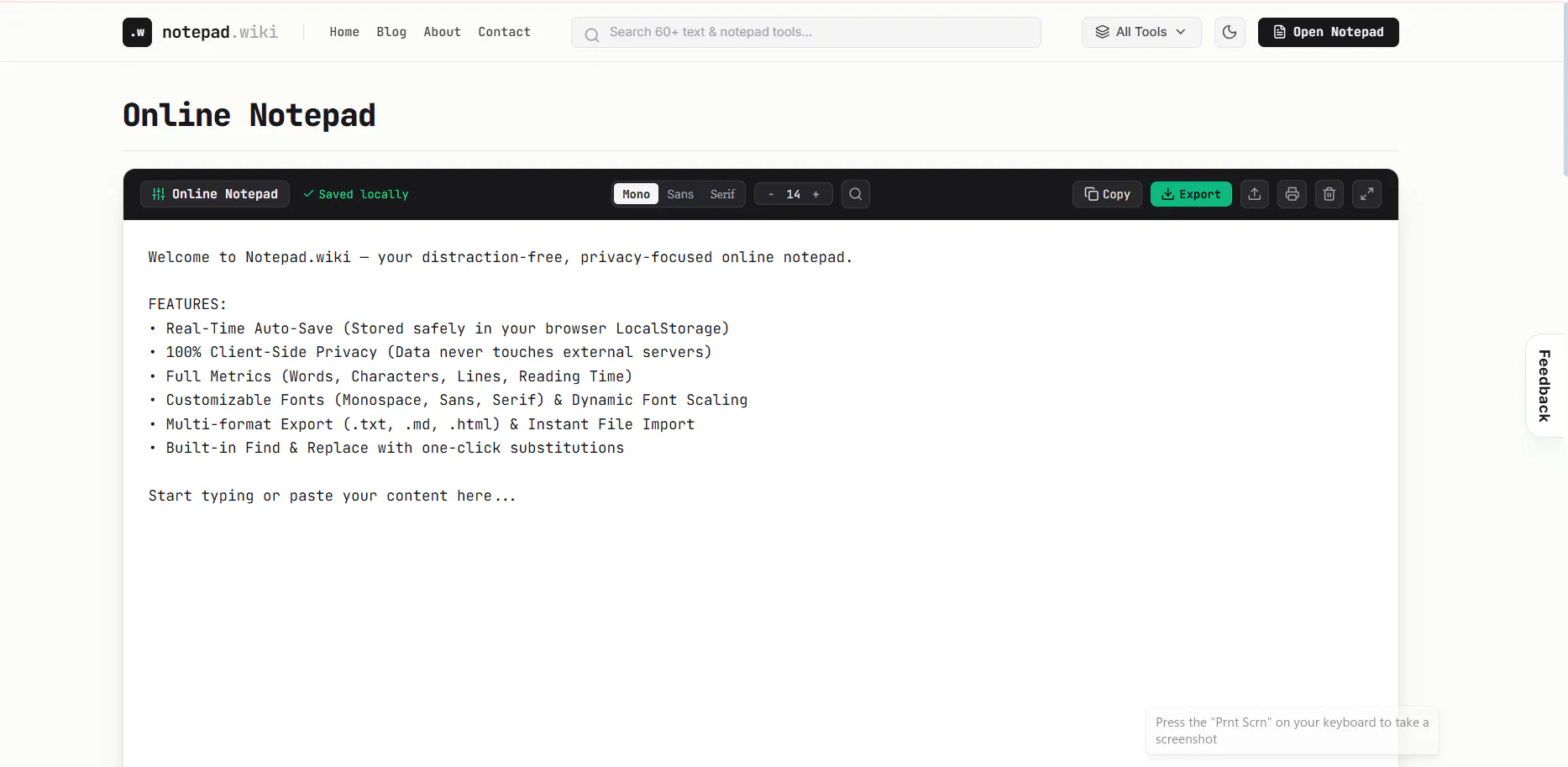
Task: Expand the editor to fullscreen
Action: (1366, 194)
